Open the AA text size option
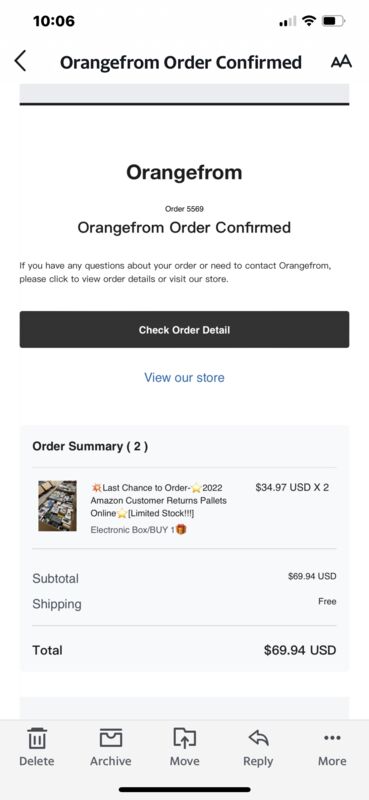Viewport: 369px width, 800px height. (341, 62)
